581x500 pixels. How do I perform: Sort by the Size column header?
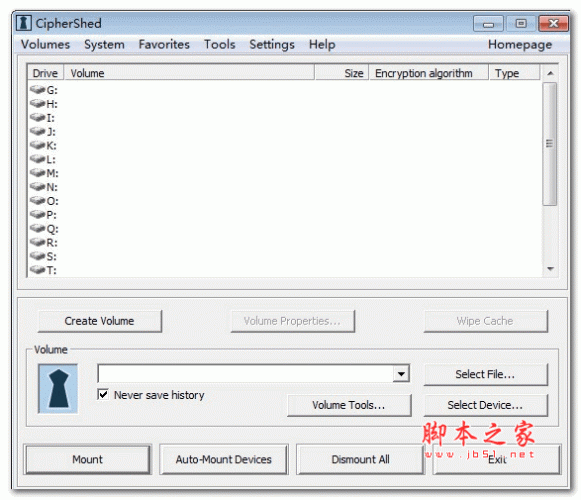point(342,73)
